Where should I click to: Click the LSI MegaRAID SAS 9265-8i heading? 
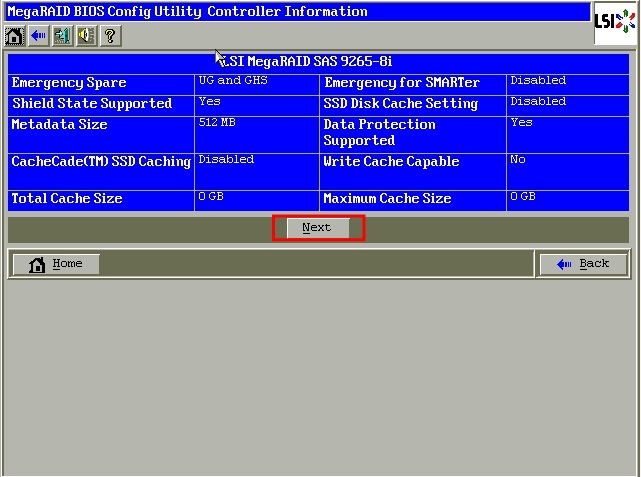tap(318, 61)
